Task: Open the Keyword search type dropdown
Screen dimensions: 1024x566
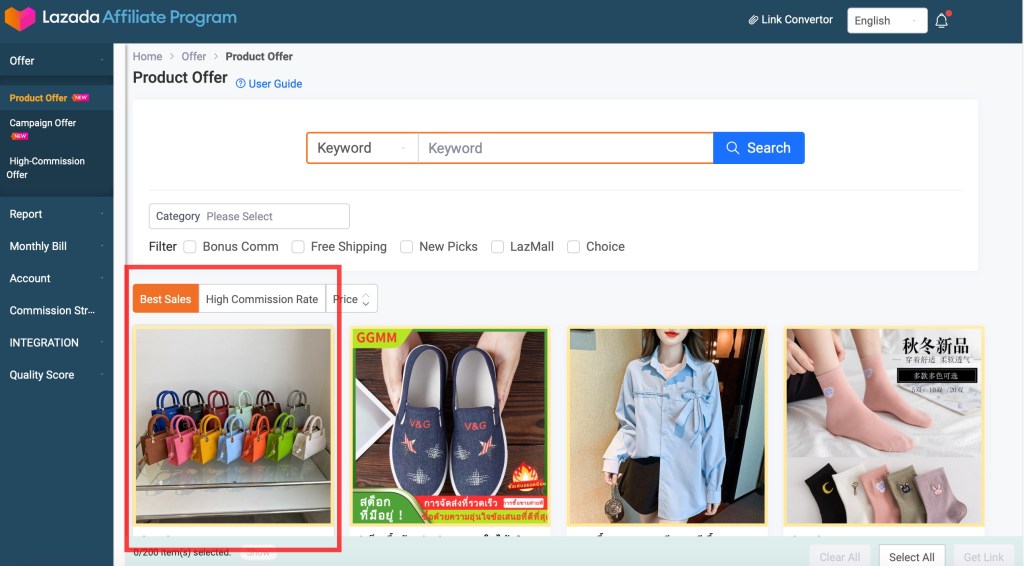Action: pos(361,148)
